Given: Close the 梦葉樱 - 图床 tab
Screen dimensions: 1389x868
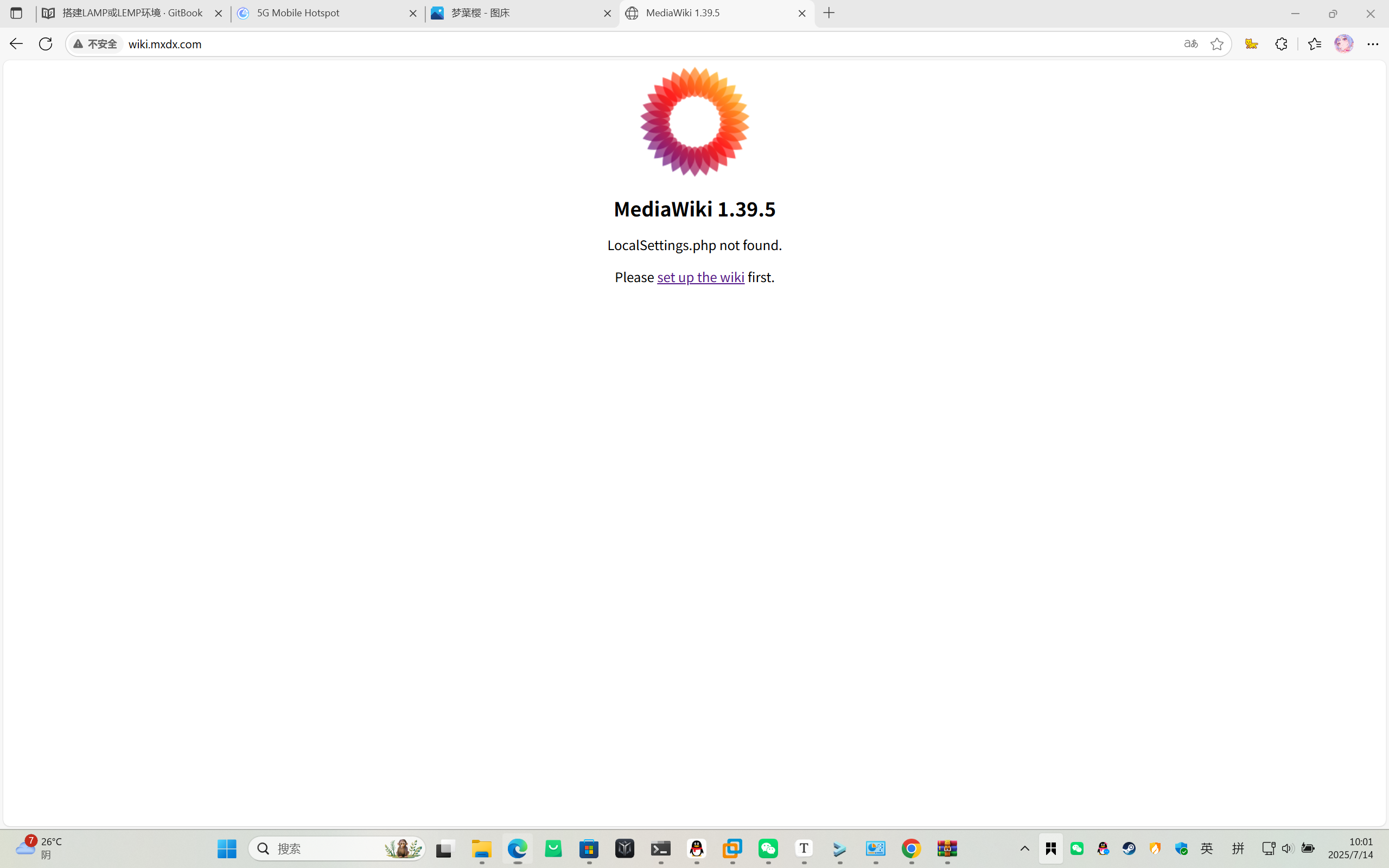Looking at the screenshot, I should [x=607, y=13].
